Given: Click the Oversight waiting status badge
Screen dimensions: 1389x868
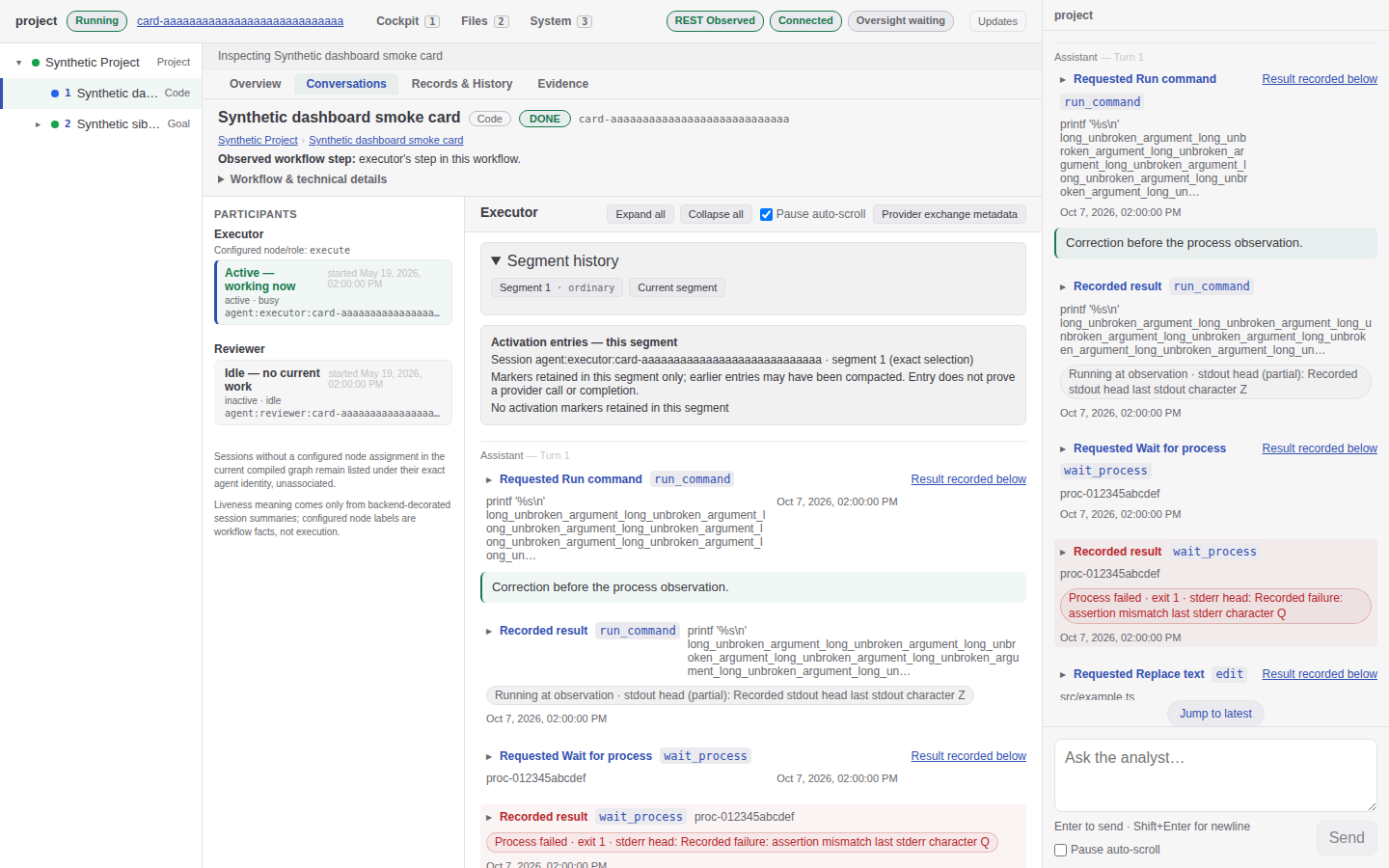Looking at the screenshot, I should point(901,21).
